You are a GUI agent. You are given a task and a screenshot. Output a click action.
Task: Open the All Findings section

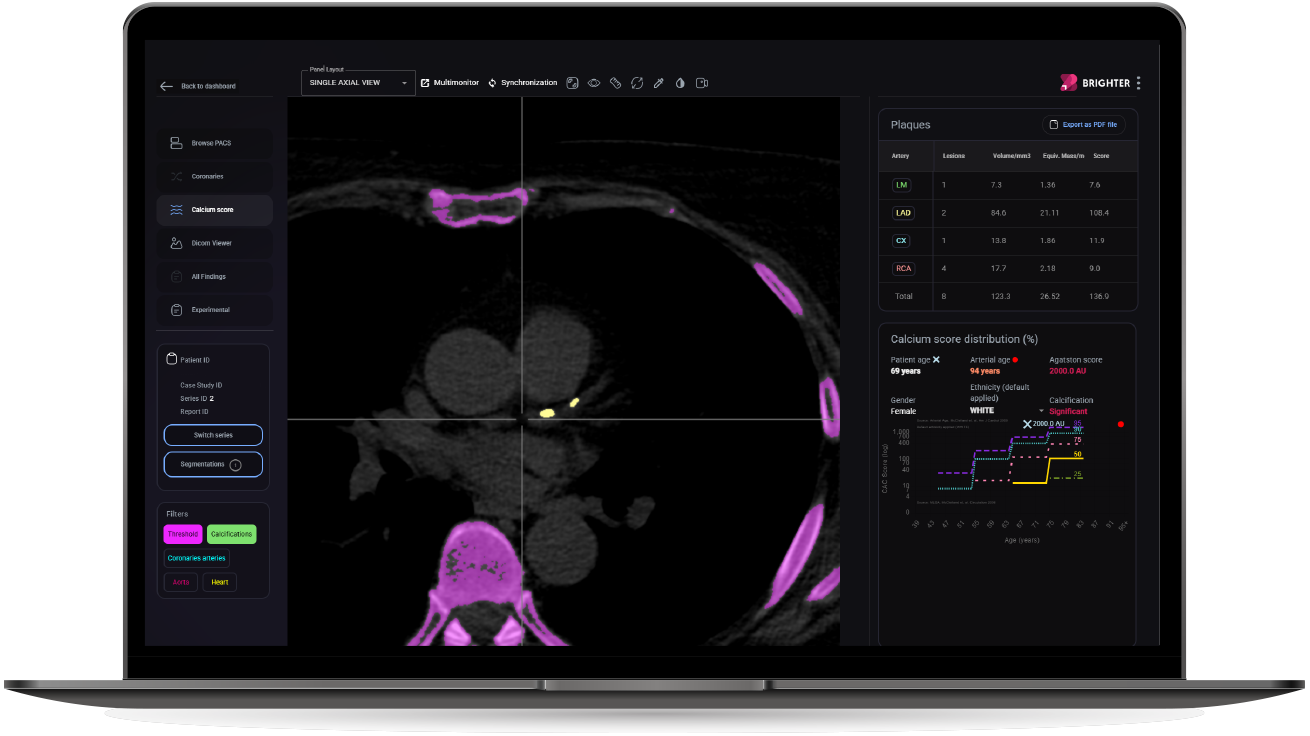(214, 276)
